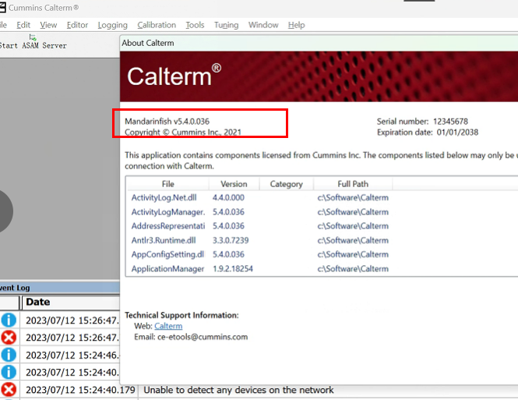Screen dimensions: 518x400
Task: Open the Editor menu
Action: [x=77, y=25]
